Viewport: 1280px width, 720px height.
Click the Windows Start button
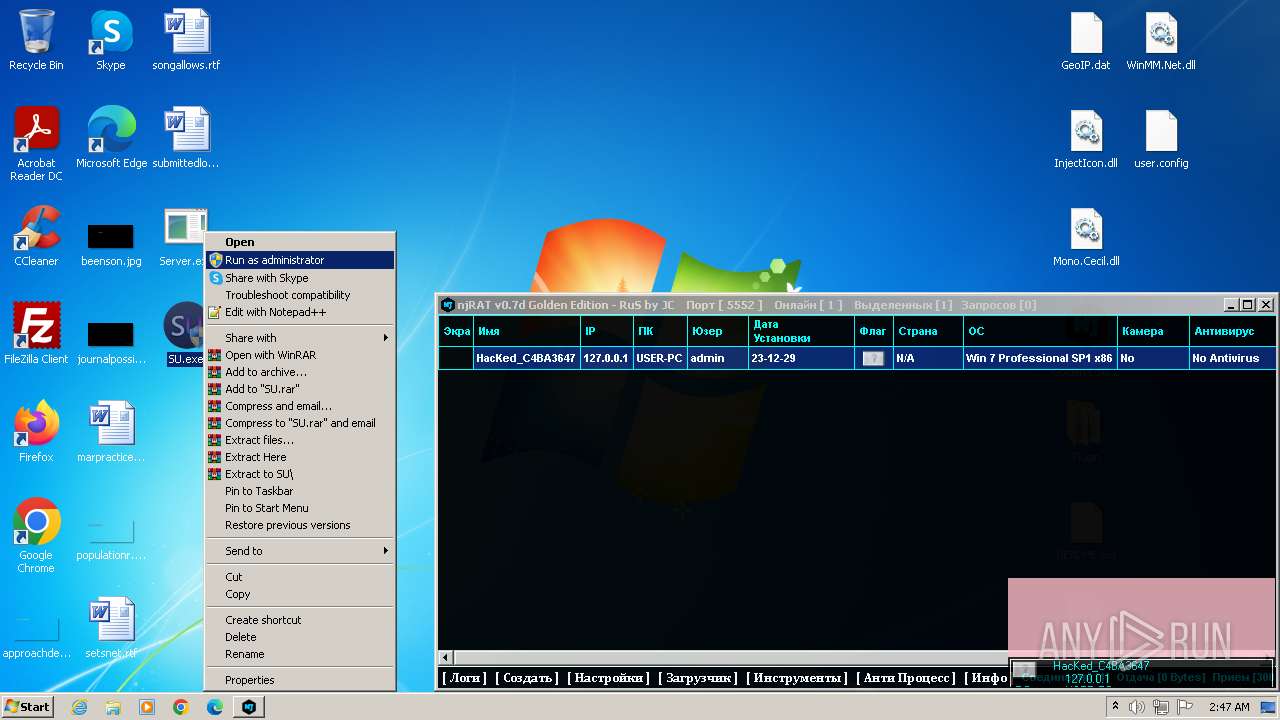(28, 707)
